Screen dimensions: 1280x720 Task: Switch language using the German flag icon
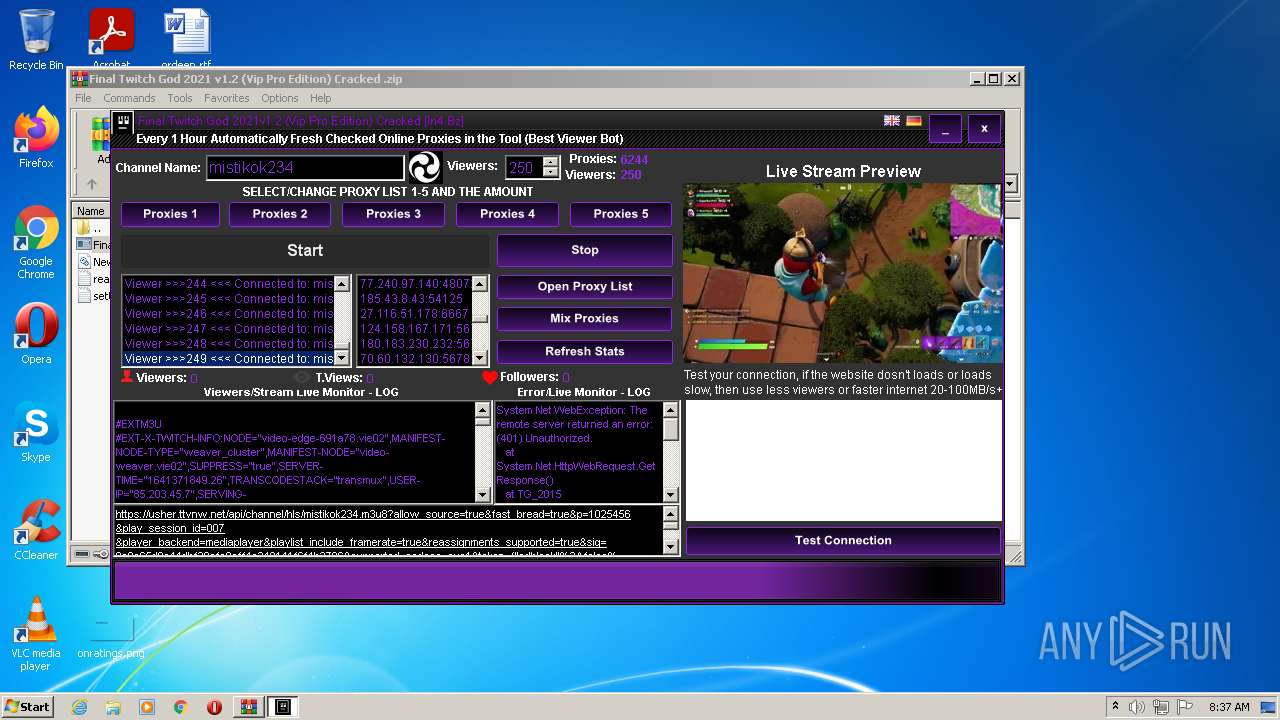coord(914,121)
